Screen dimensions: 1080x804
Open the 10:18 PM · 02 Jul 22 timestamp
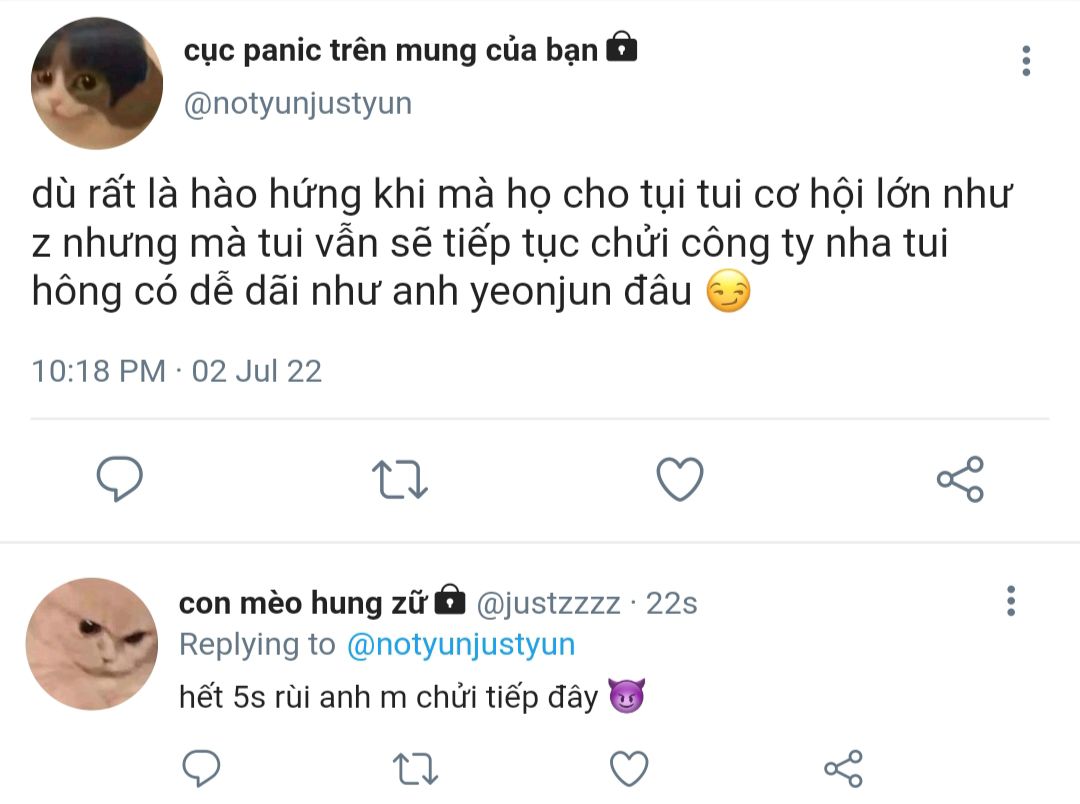tap(177, 371)
